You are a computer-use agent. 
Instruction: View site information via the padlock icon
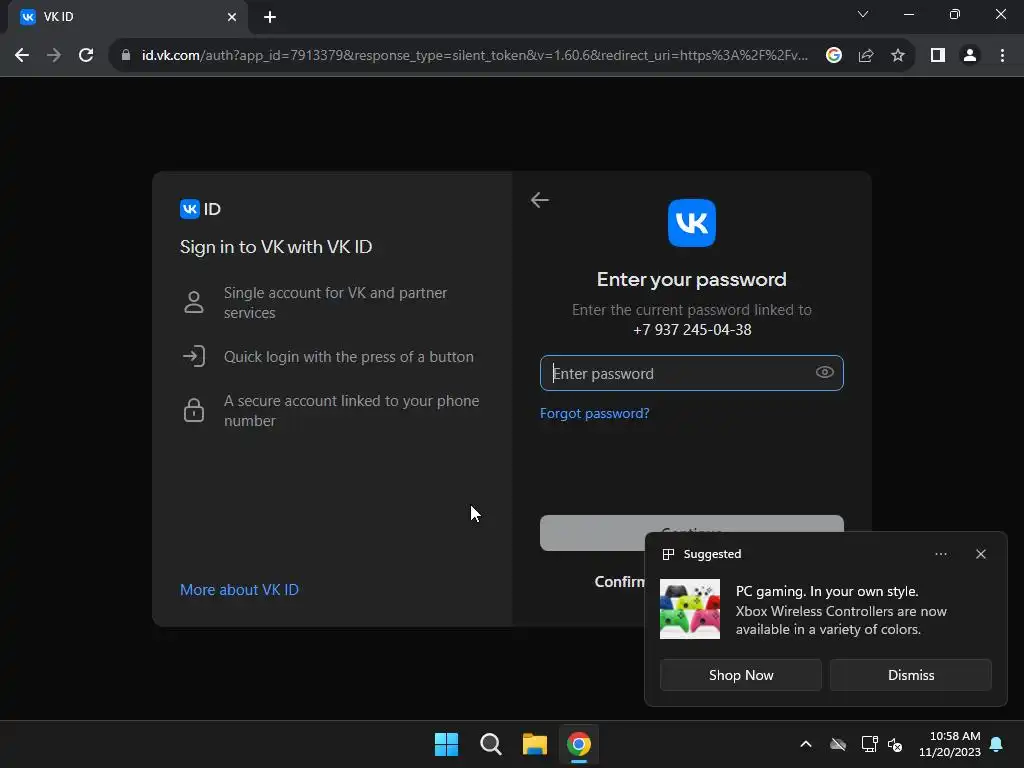[x=126, y=56]
